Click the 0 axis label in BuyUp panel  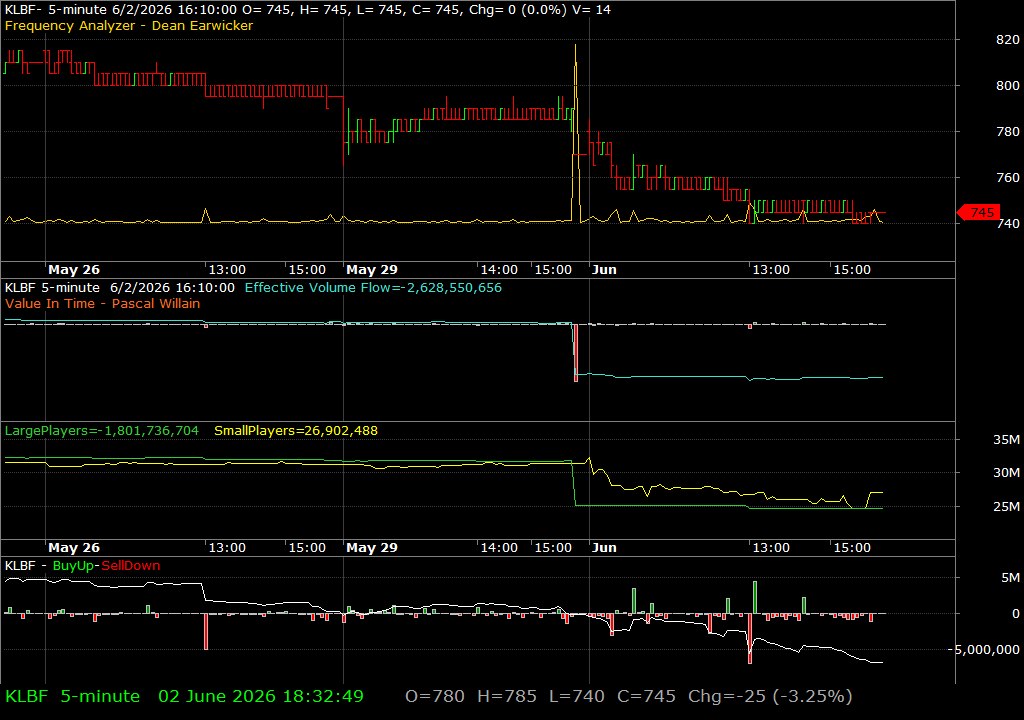click(x=1016, y=614)
